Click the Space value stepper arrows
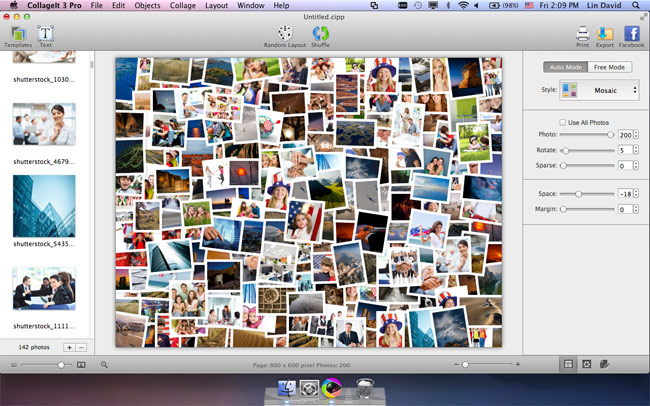Screen dimensions: 650x406 [x=636, y=194]
